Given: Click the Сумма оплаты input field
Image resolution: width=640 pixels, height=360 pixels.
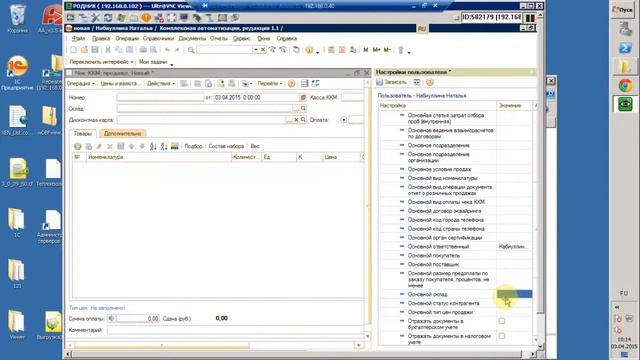Looking at the screenshot, I should pos(138,318).
